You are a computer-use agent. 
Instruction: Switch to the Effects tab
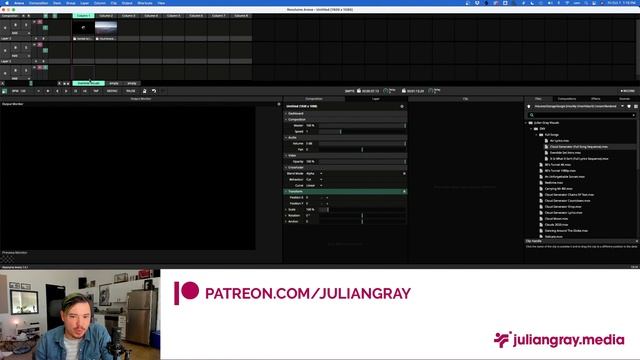pos(596,99)
